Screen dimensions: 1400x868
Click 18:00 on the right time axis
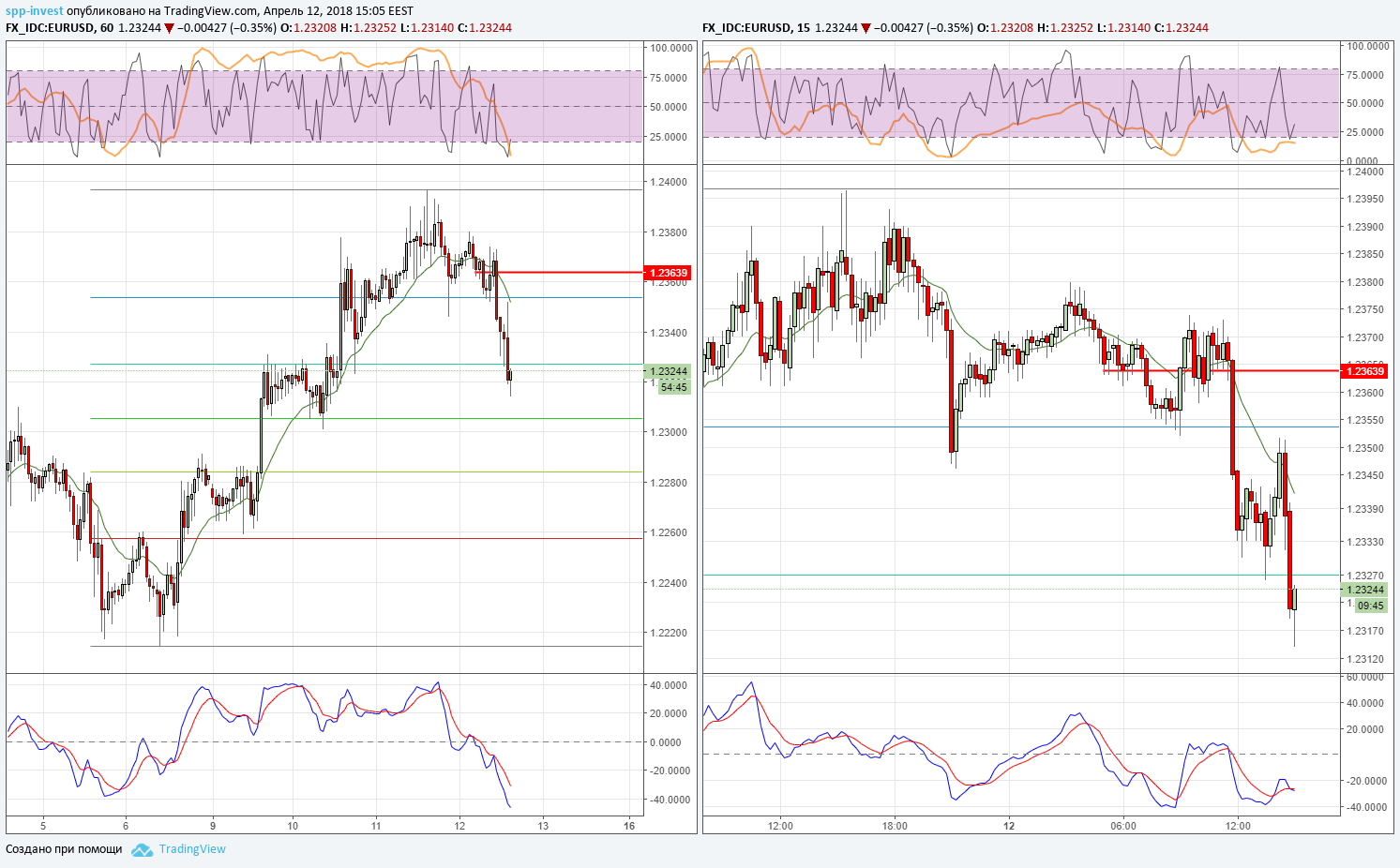tap(895, 826)
